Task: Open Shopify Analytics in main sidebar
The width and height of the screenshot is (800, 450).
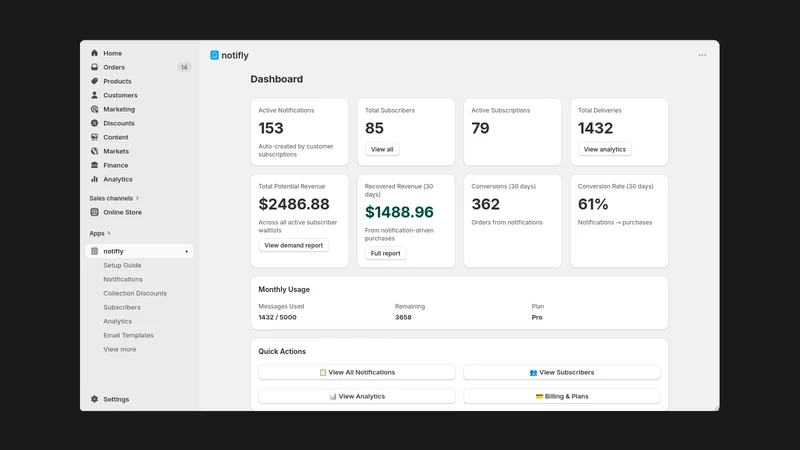Action: click(x=118, y=179)
